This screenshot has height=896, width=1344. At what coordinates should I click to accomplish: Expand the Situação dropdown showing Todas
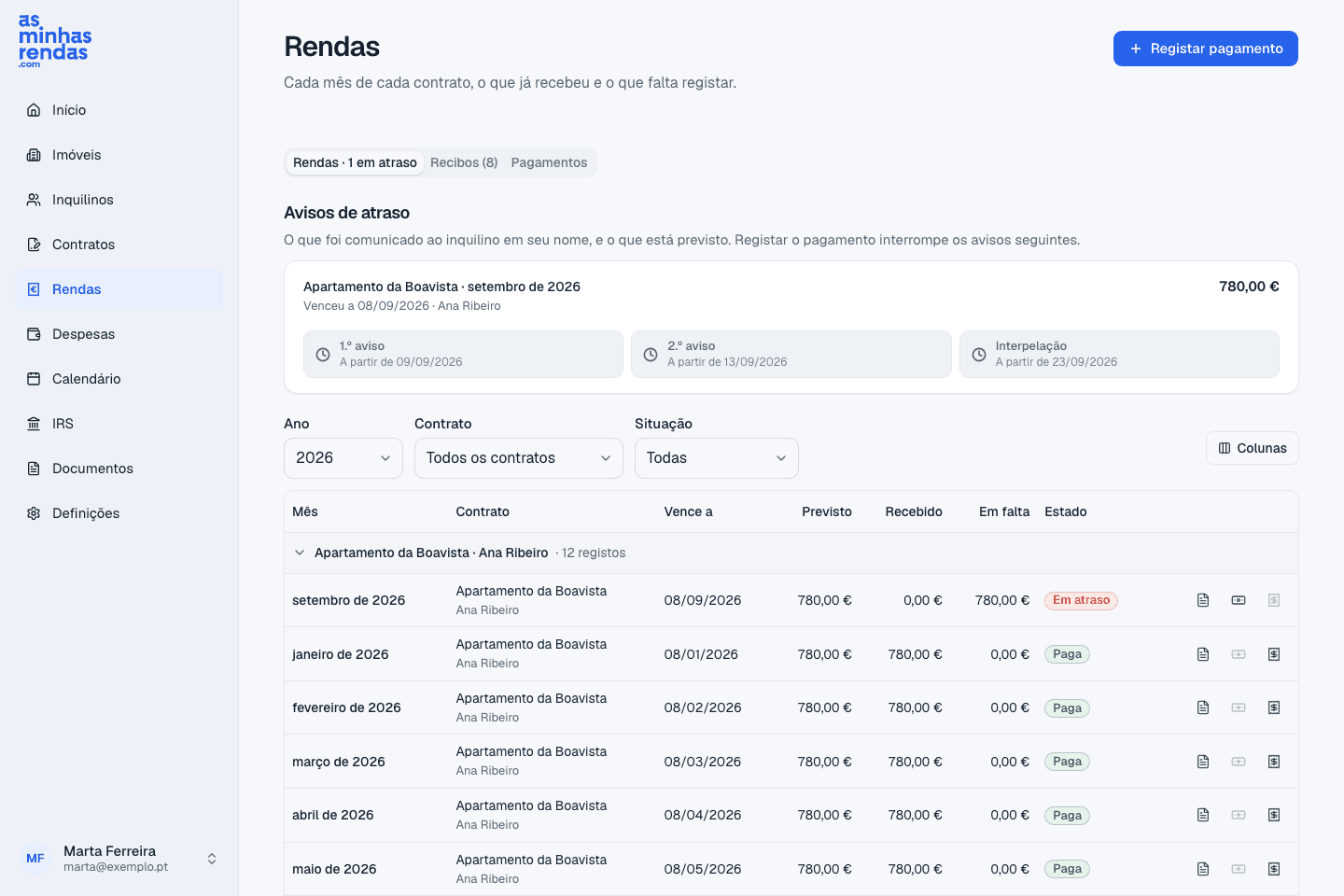[717, 458]
